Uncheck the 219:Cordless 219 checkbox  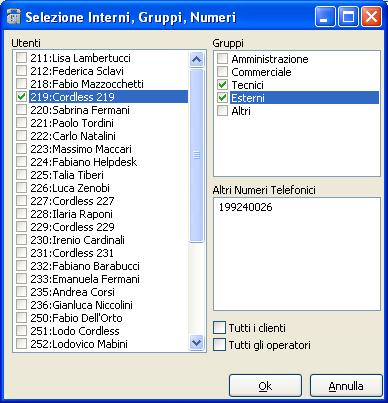click(x=21, y=97)
